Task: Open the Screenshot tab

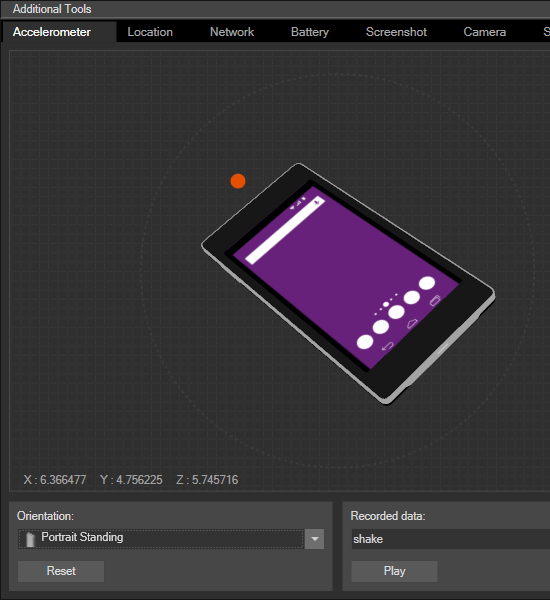Action: 396,32
